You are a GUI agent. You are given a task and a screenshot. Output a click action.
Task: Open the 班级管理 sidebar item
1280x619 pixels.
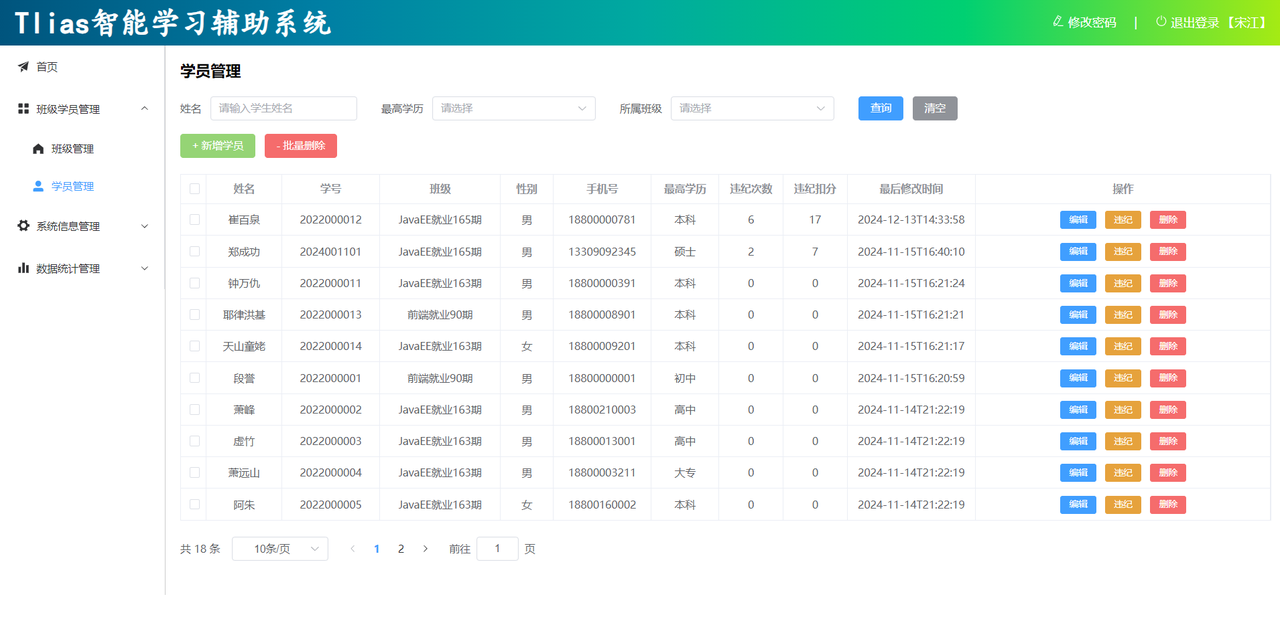pyautogui.click(x=72, y=149)
